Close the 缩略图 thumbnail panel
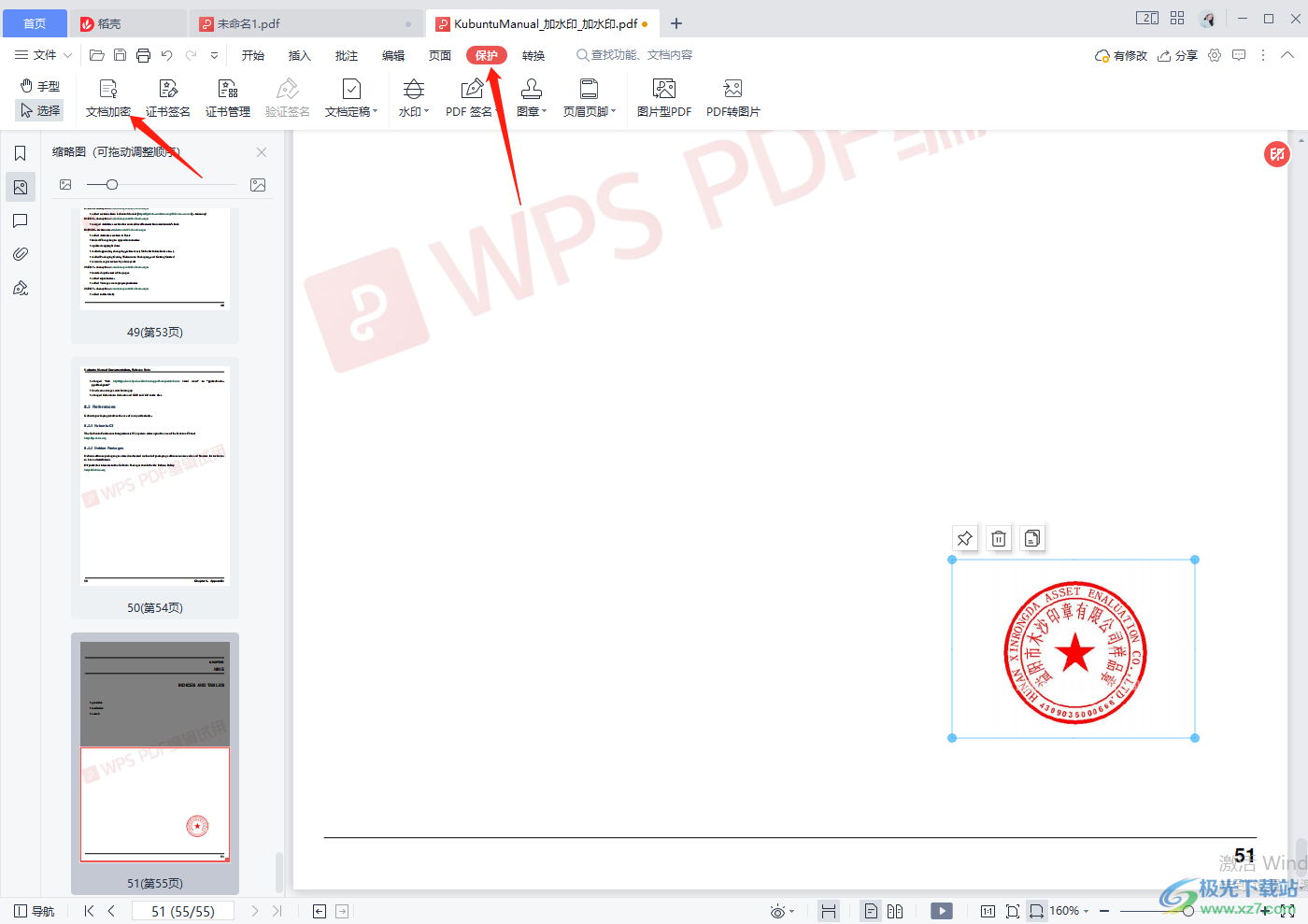This screenshot has height=924, width=1308. pos(262,152)
